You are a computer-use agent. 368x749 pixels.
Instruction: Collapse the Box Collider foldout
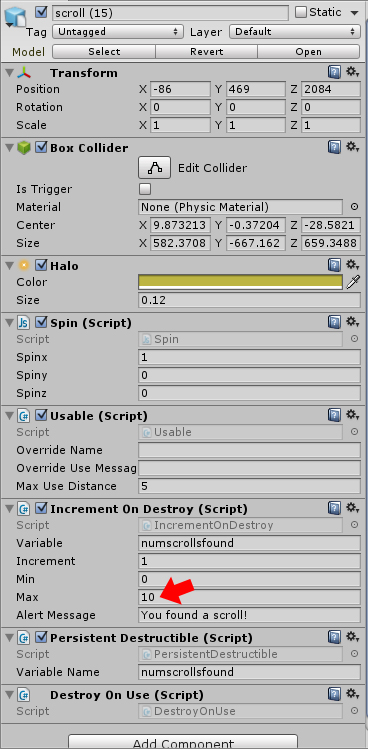9,148
